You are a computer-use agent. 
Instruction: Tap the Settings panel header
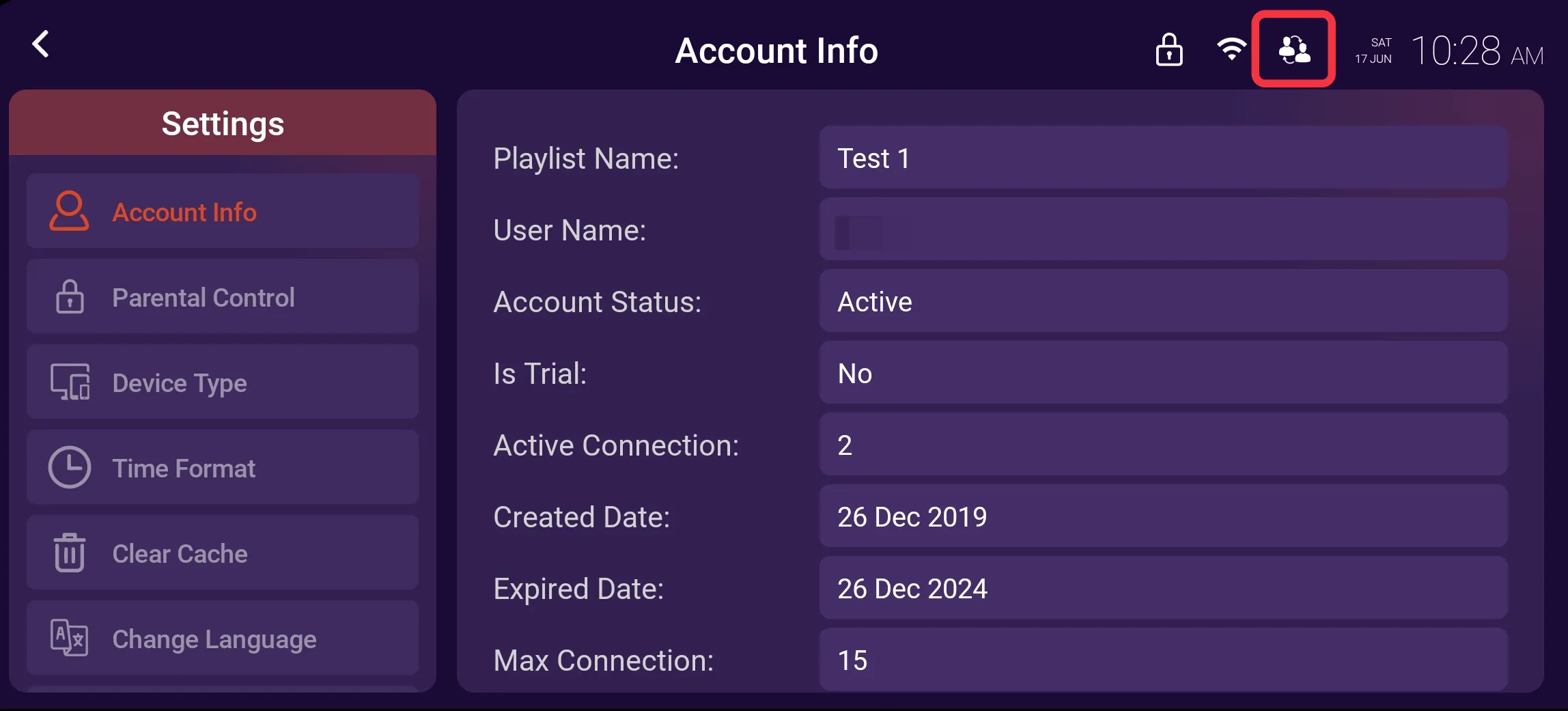click(223, 123)
